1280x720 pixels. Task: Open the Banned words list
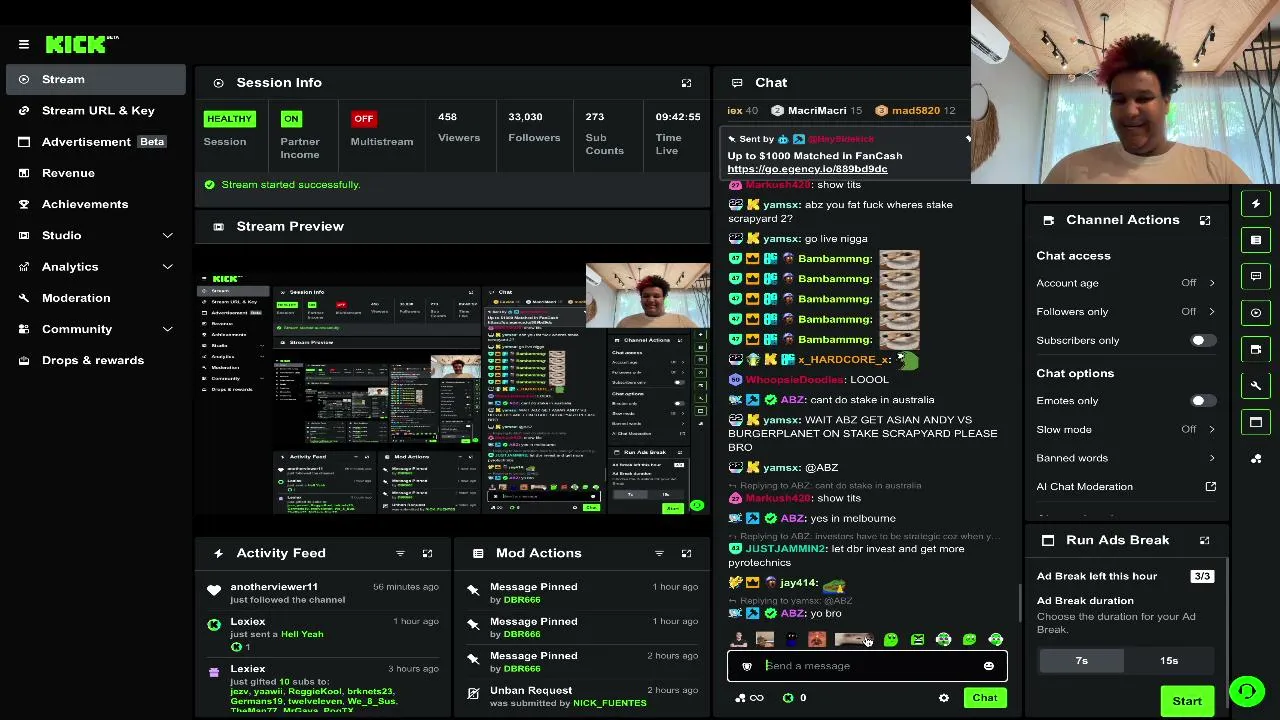click(1126, 458)
